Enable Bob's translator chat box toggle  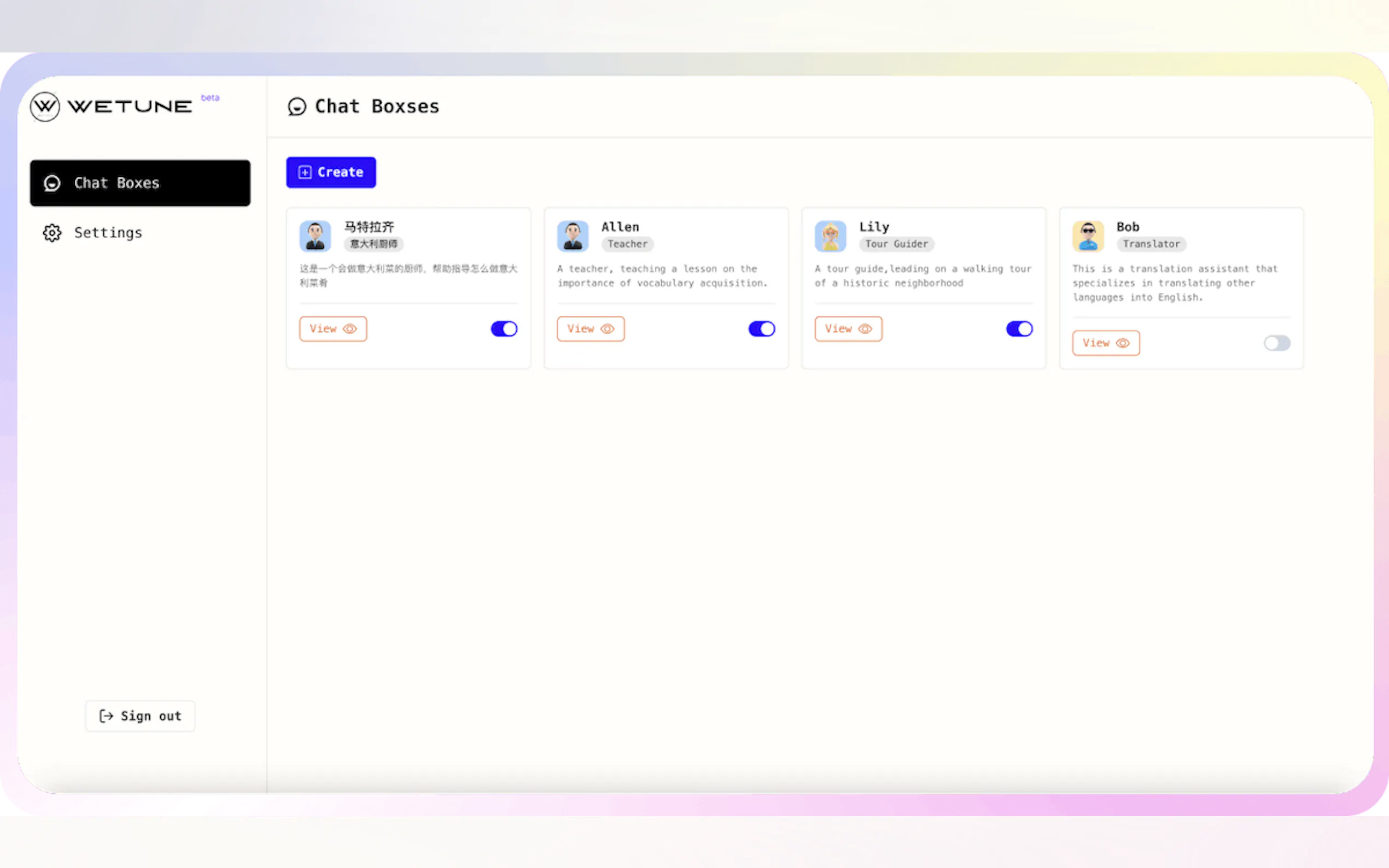[1276, 343]
